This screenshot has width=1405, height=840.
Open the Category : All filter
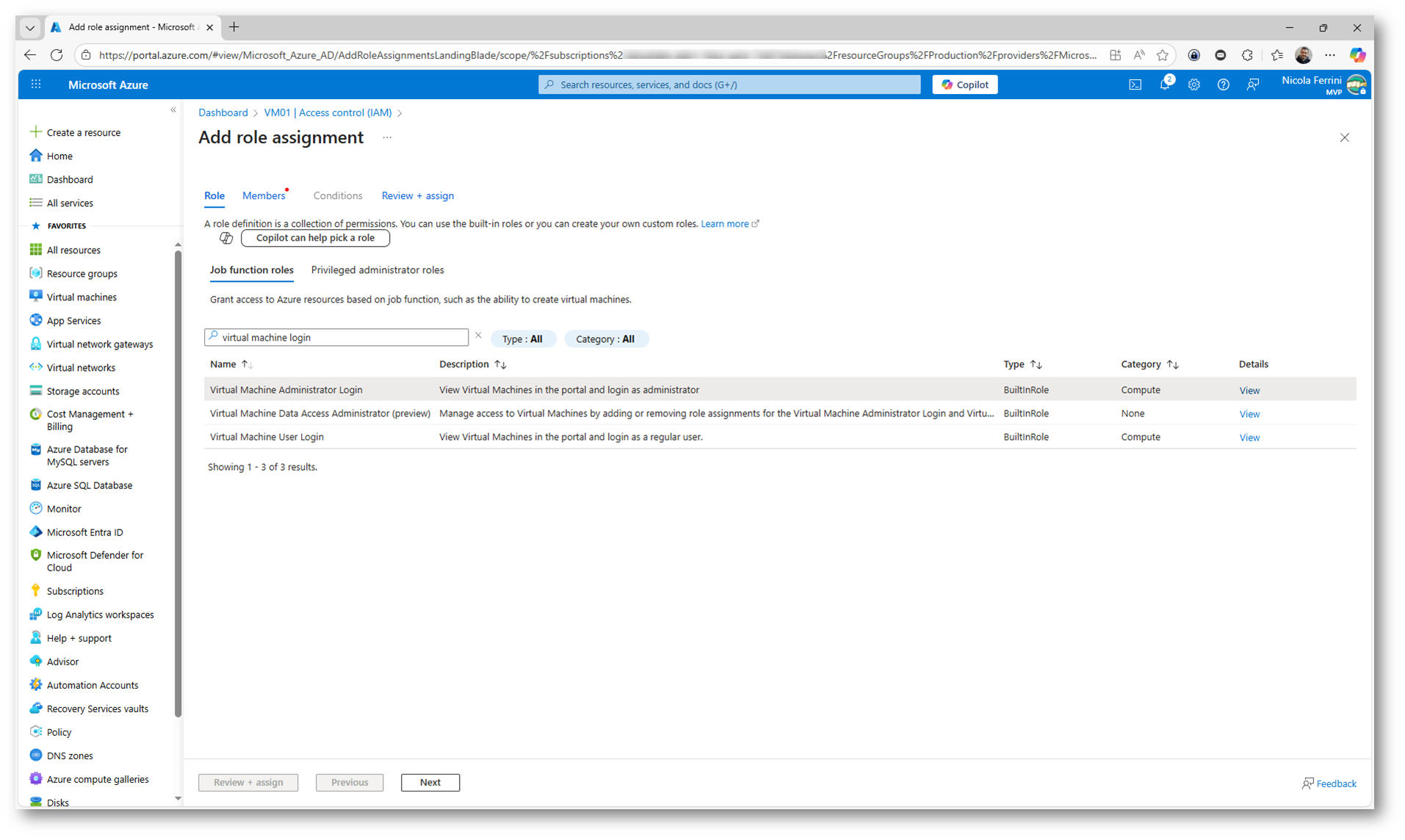point(605,338)
